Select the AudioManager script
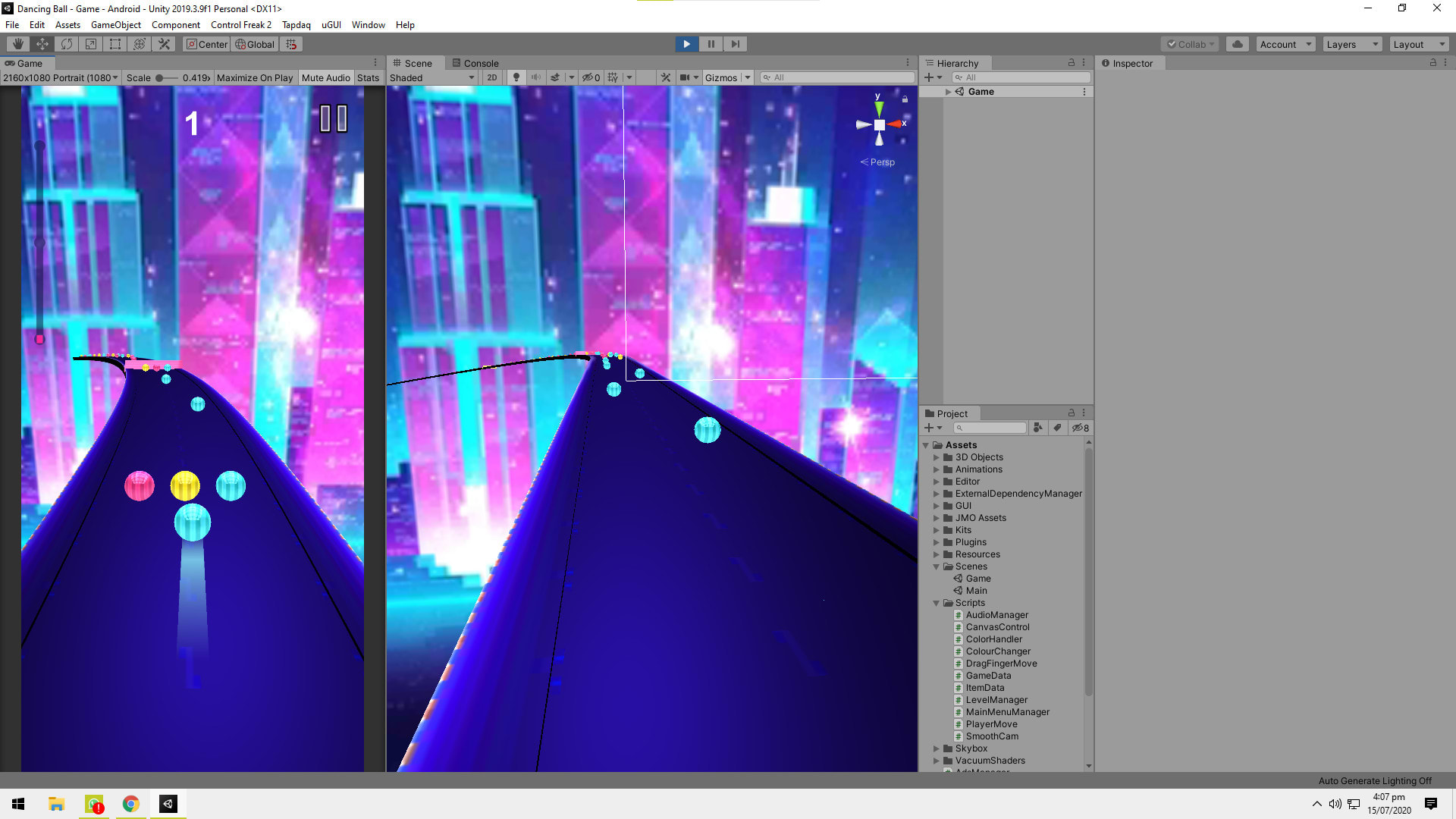The width and height of the screenshot is (1456, 819). [996, 615]
